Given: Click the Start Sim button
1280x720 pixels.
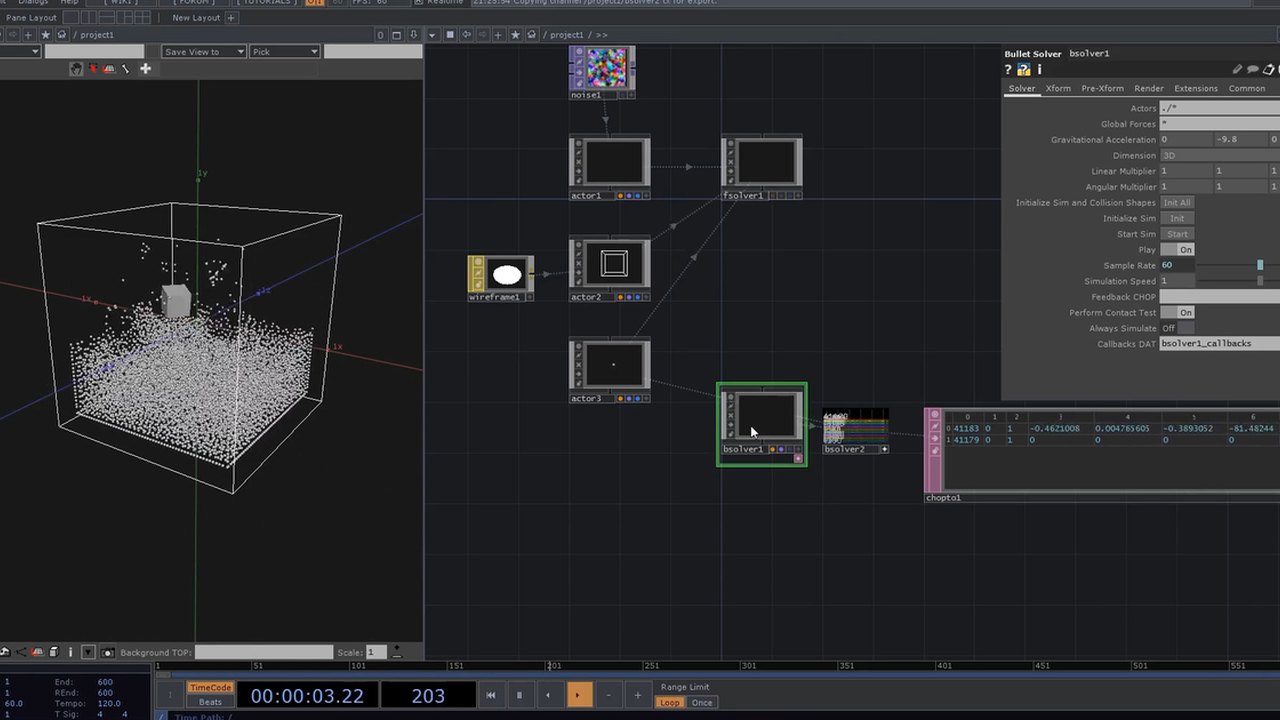Looking at the screenshot, I should tap(1177, 234).
